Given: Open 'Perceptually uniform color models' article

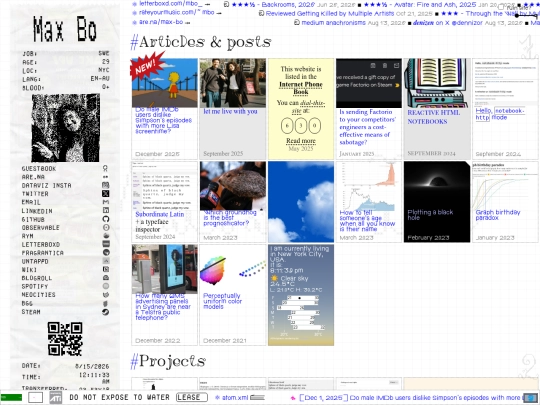Looking at the screenshot, I should [x=222, y=301].
